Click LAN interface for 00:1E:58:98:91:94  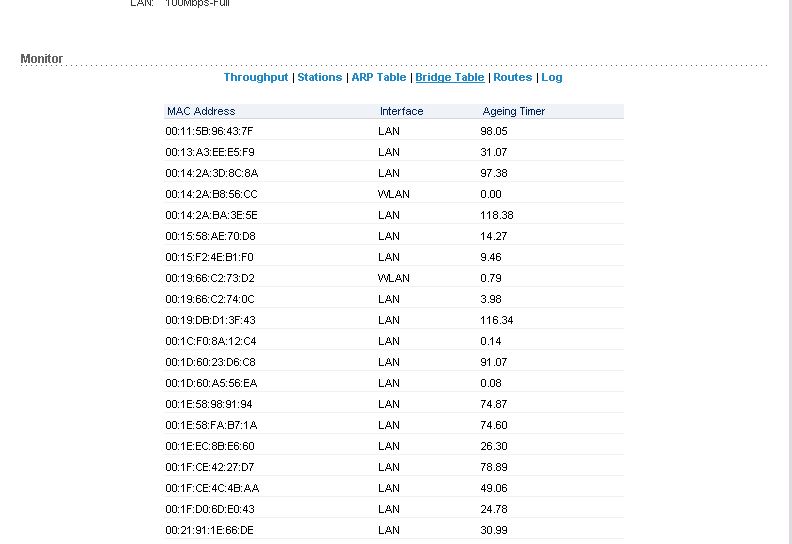pos(388,404)
